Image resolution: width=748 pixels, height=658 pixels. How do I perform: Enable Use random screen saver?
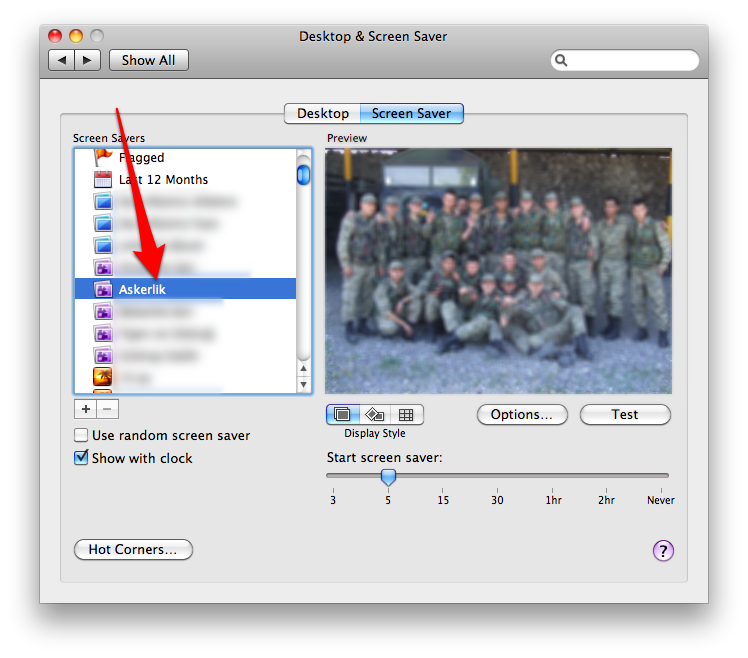pyautogui.click(x=81, y=436)
